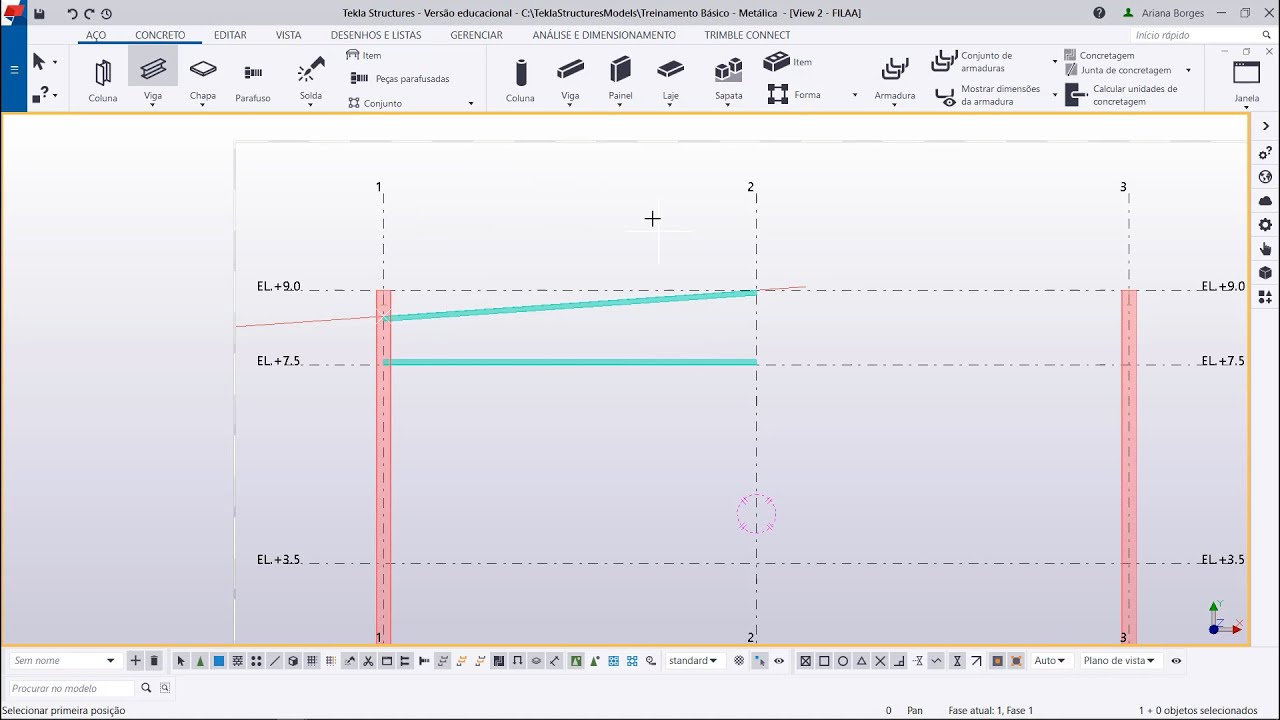Switch to the AÇO ribbon tab

[96, 35]
